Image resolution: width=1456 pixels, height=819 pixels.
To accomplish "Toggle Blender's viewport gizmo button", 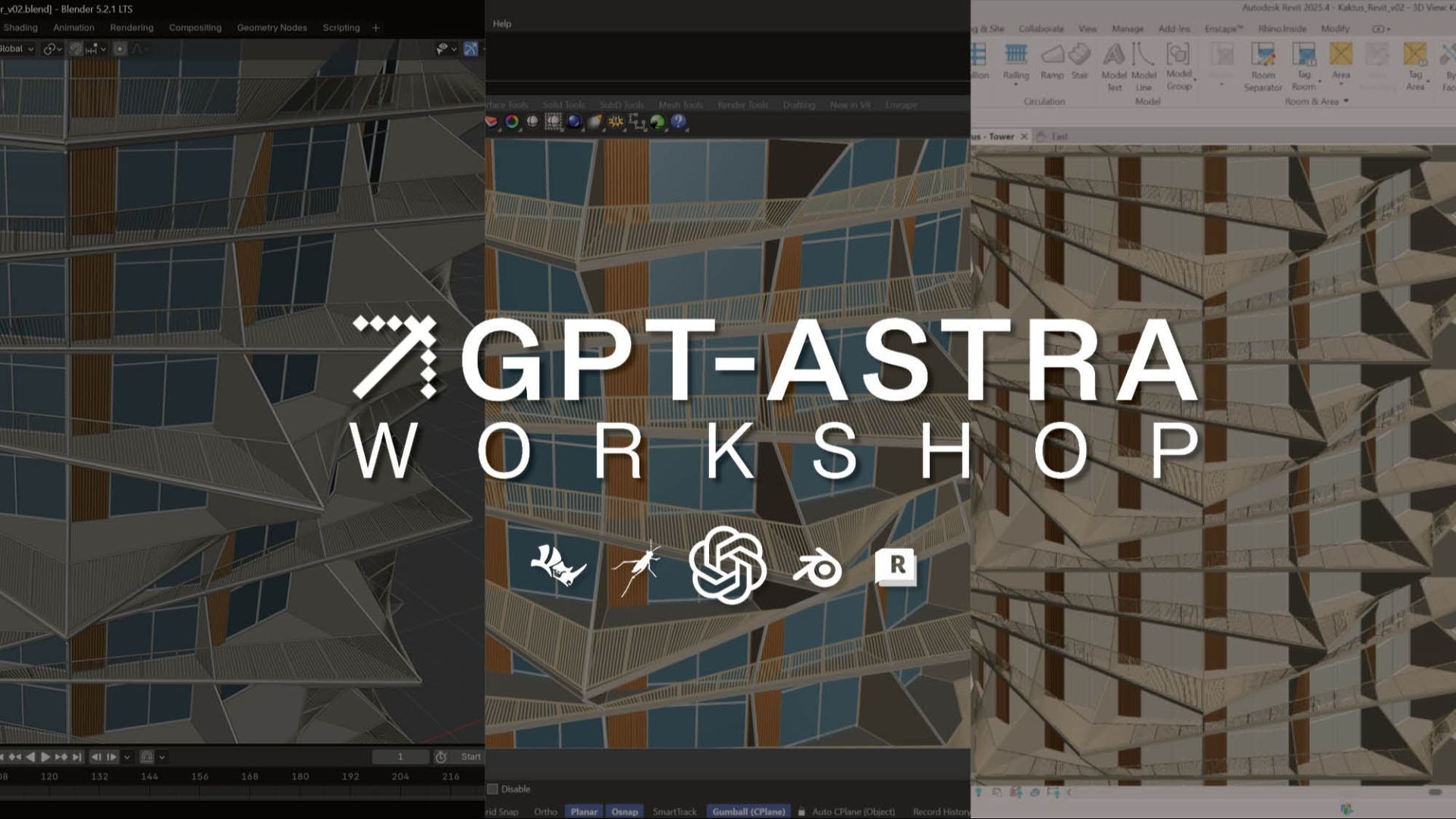I will coord(471,49).
